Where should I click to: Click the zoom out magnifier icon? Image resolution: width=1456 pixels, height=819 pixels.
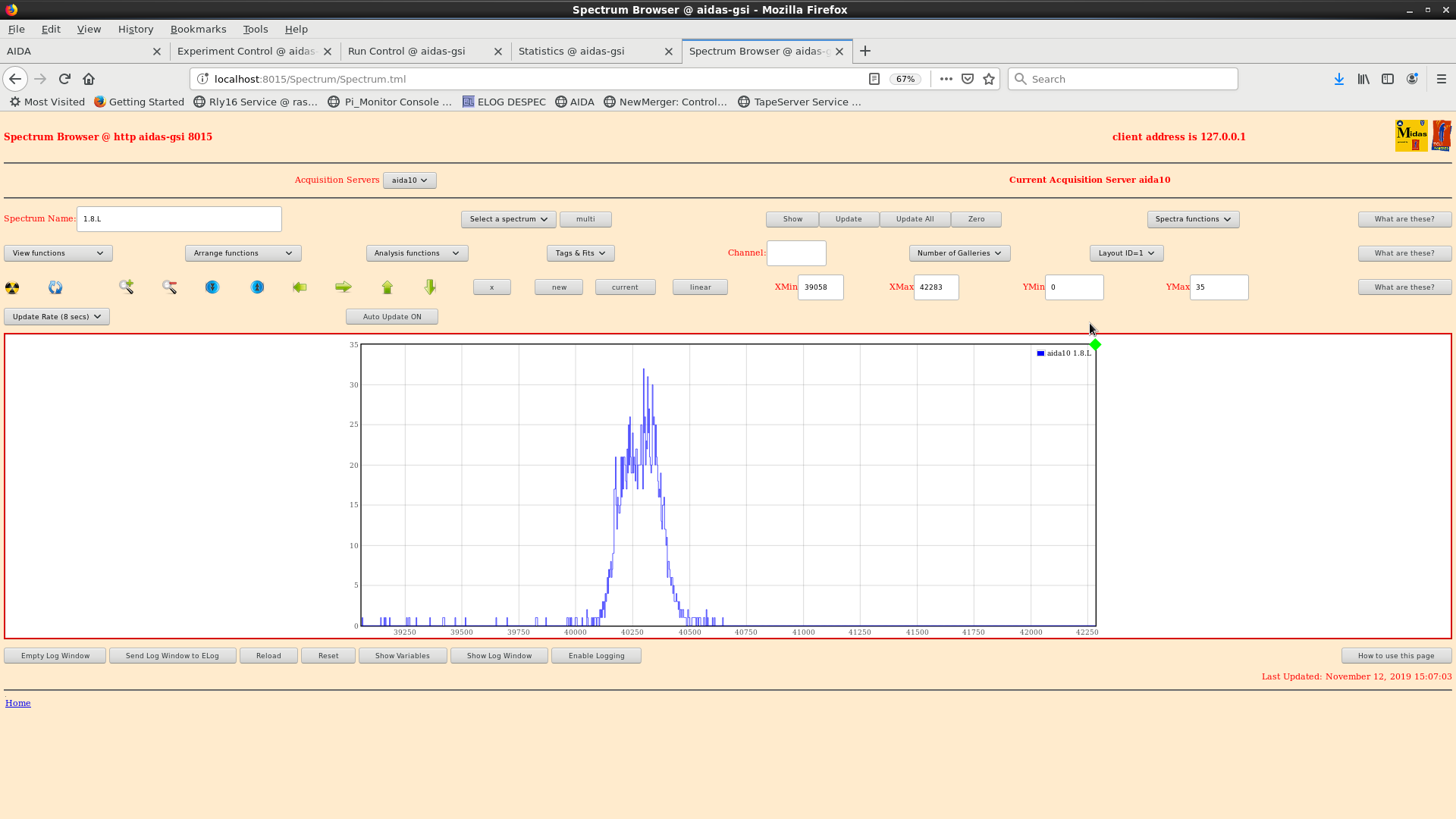point(169,287)
